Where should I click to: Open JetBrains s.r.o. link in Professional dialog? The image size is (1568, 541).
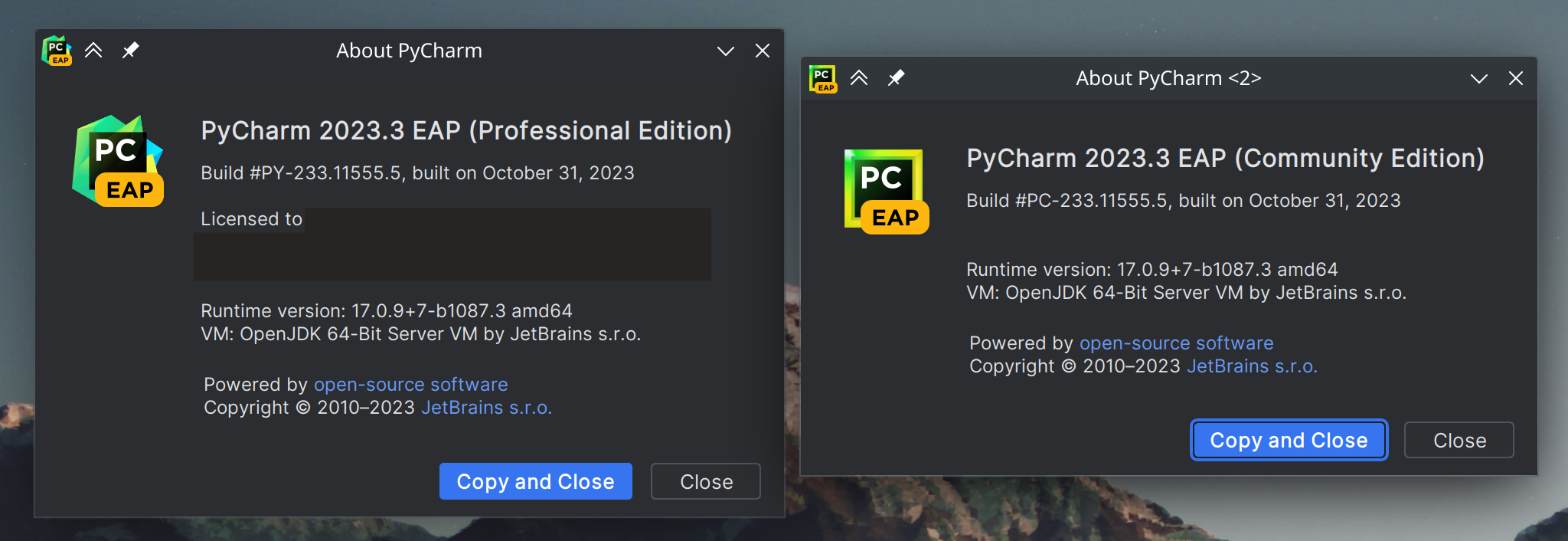tap(486, 408)
